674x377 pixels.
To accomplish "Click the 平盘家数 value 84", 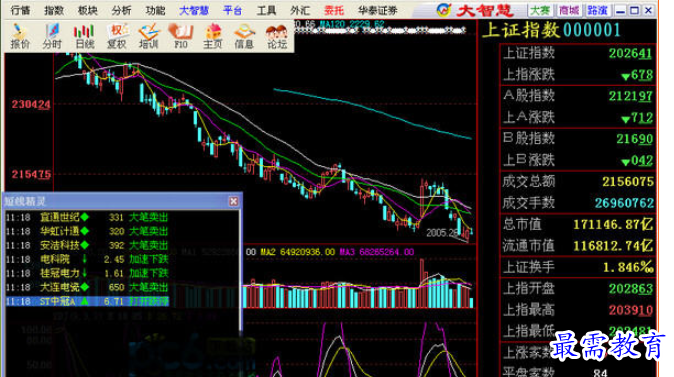I will pyautogui.click(x=600, y=373).
